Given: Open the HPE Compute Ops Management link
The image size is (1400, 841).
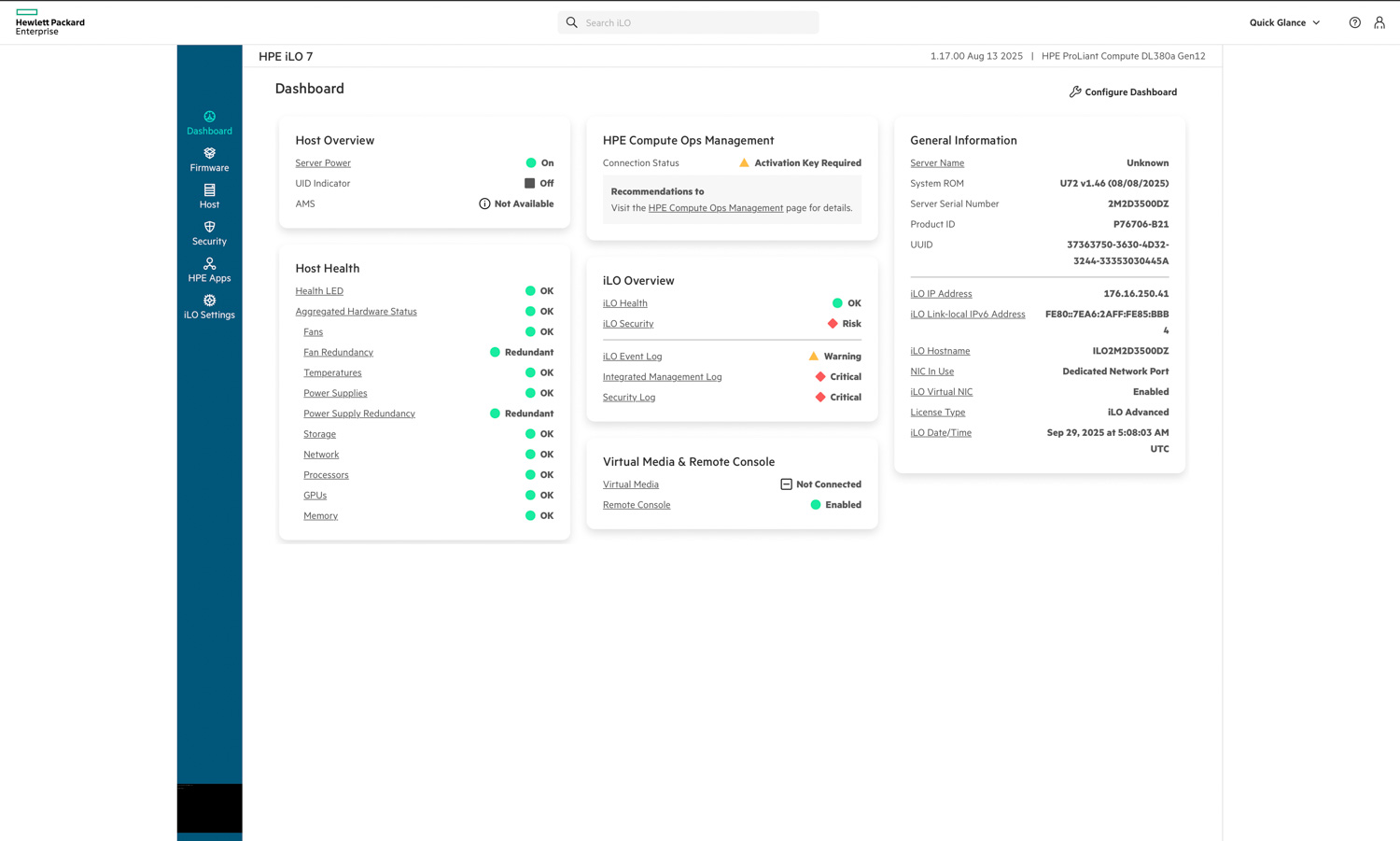Looking at the screenshot, I should click(715, 208).
